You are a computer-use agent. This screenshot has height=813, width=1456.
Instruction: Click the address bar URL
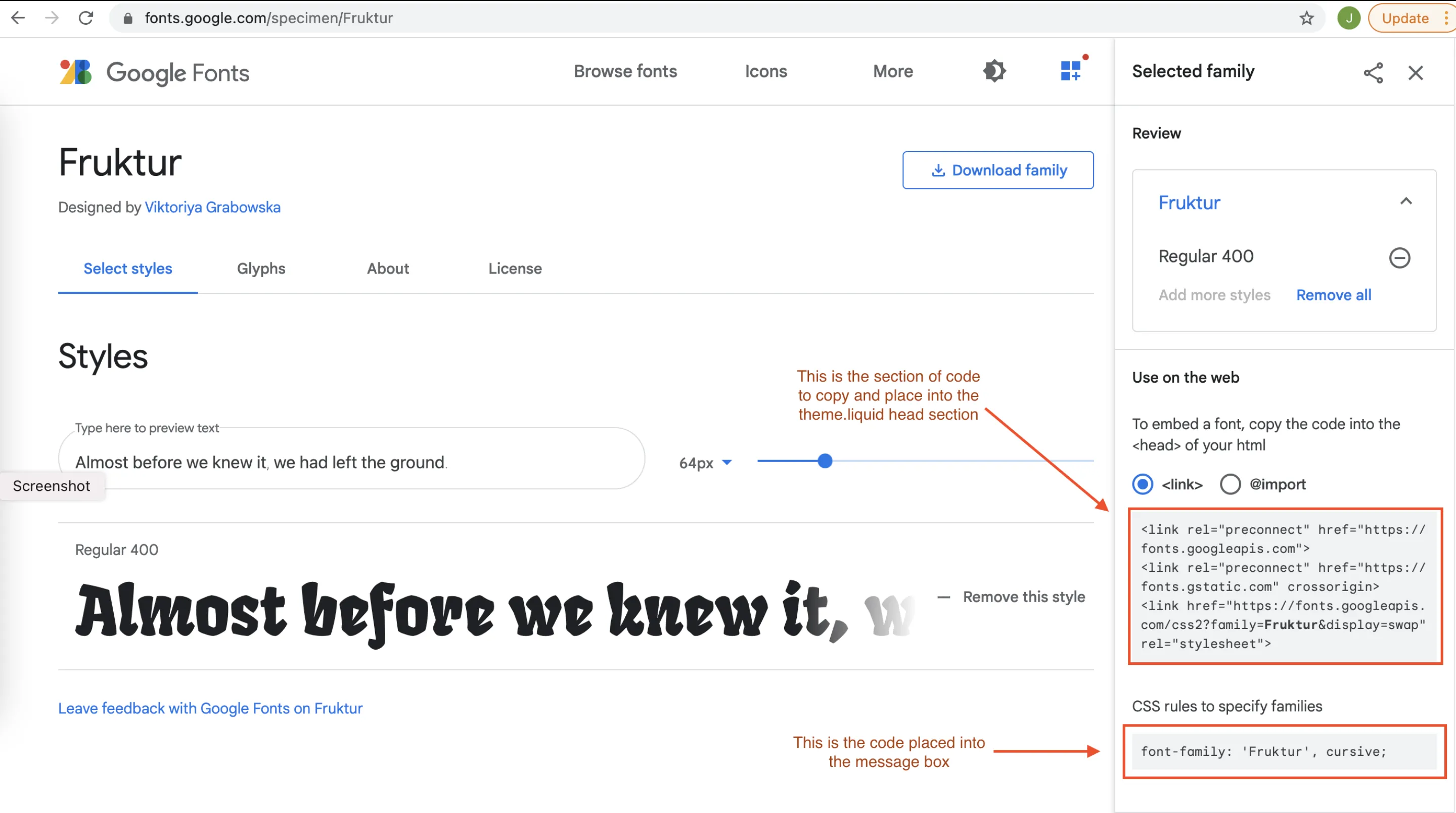click(269, 18)
